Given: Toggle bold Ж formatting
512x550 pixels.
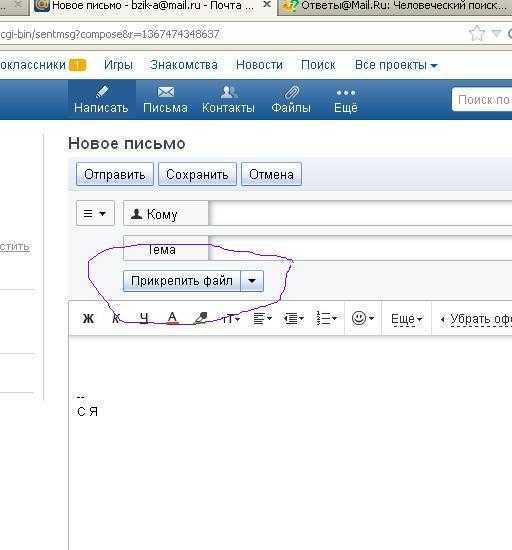Looking at the screenshot, I should tap(88, 318).
